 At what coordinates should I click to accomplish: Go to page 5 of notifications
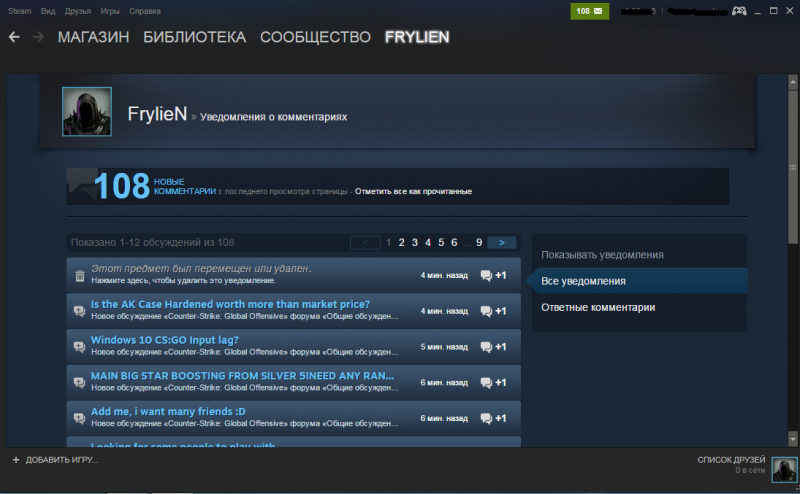point(441,242)
